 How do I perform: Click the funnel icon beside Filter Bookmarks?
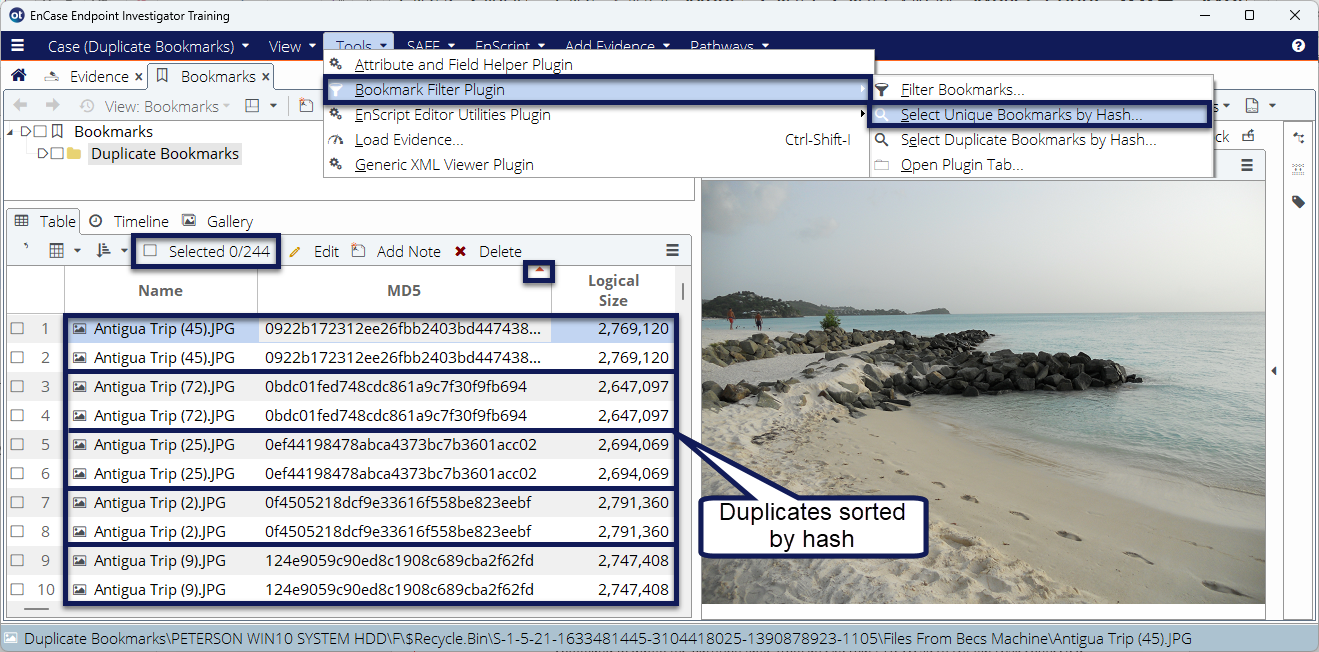coord(882,90)
